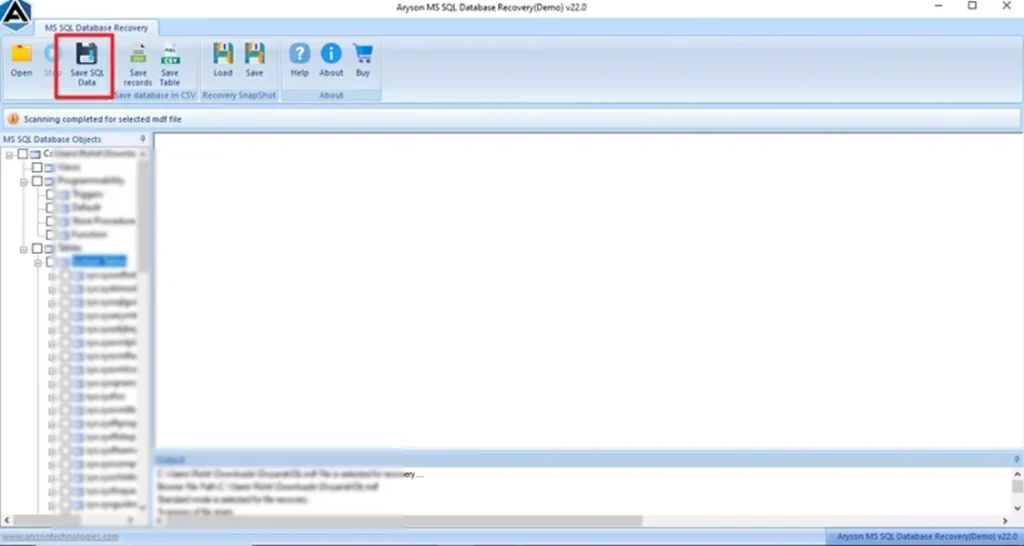Collapse the highlighted tables sub-node
This screenshot has height=546, width=1024.
point(38,263)
